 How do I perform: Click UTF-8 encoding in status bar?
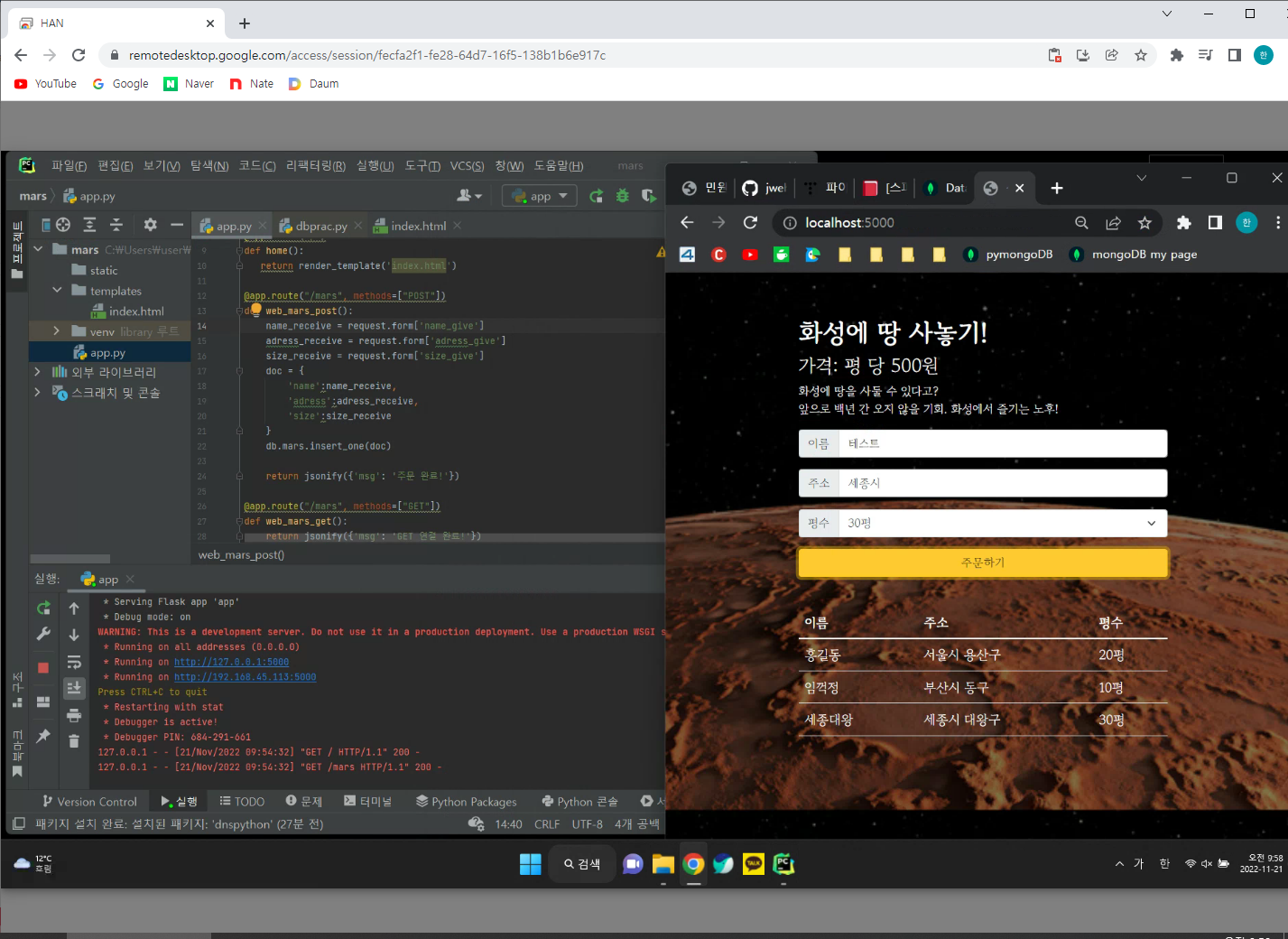coord(588,824)
